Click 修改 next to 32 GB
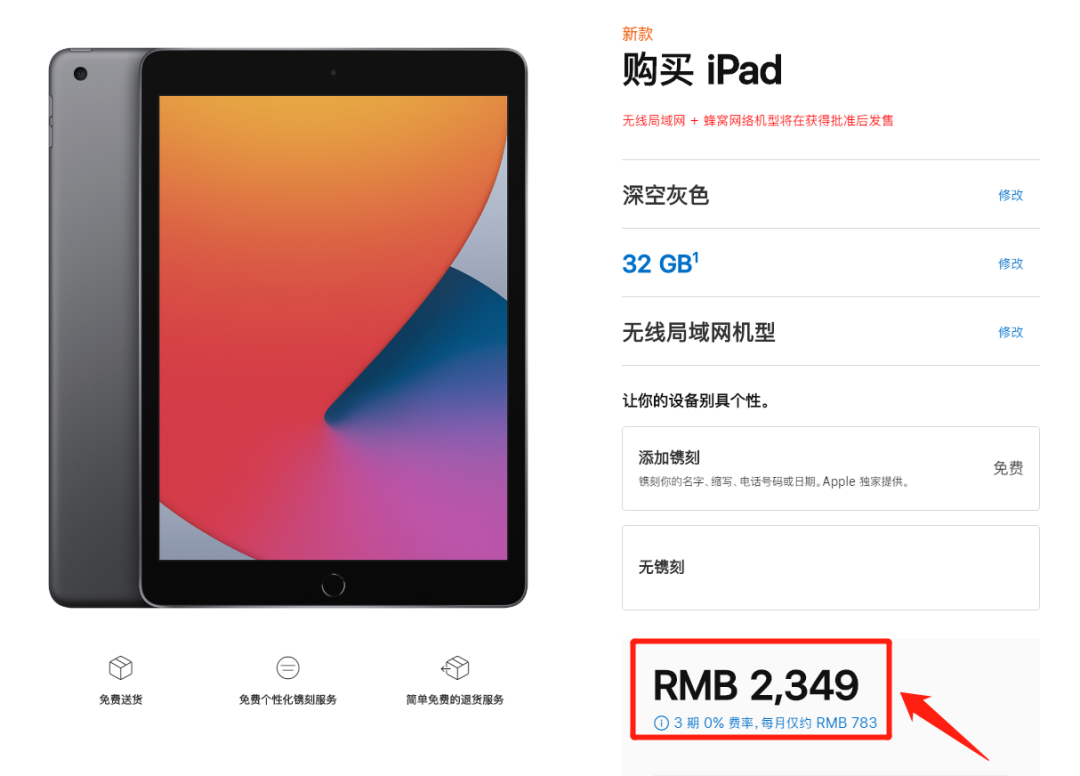 [x=1010, y=263]
